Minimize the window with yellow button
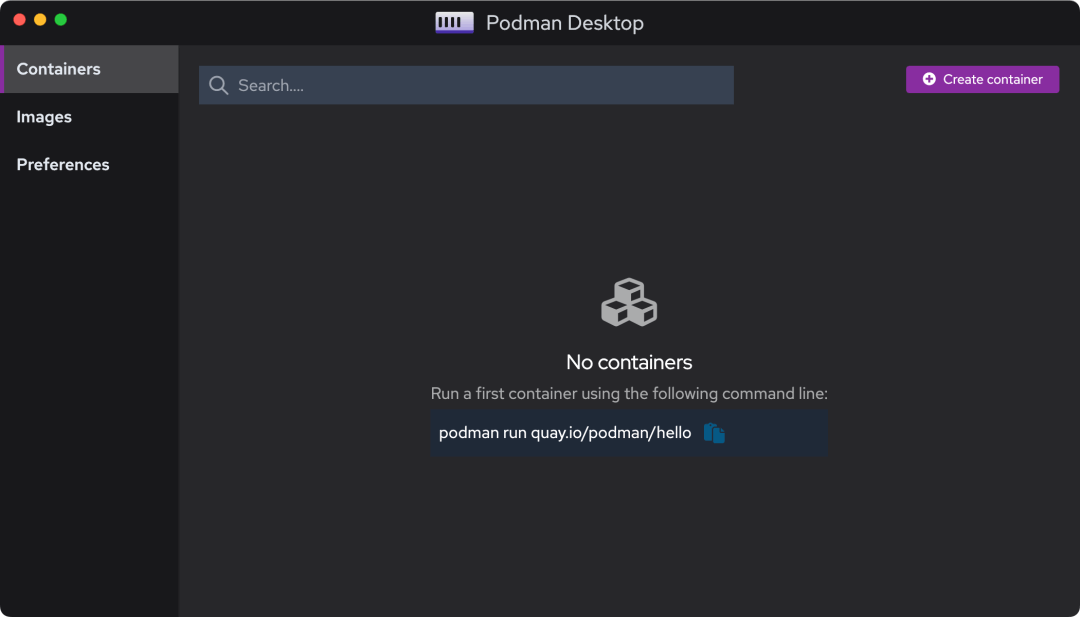1080x617 pixels. [x=40, y=19]
